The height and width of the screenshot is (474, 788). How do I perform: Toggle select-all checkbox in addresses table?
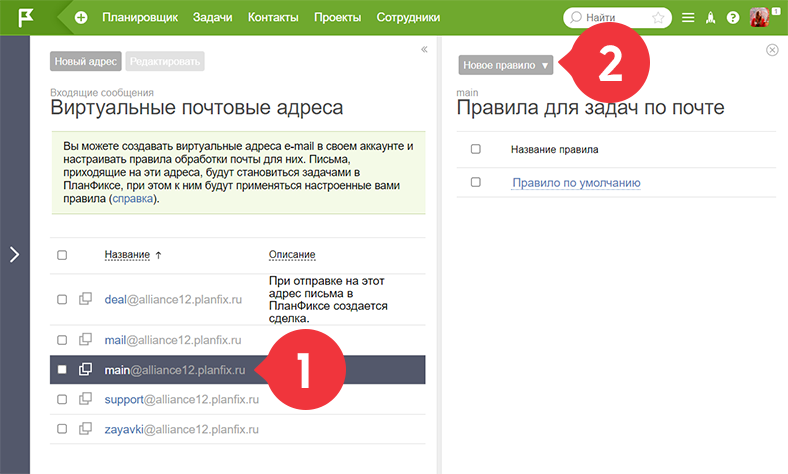pyautogui.click(x=62, y=255)
